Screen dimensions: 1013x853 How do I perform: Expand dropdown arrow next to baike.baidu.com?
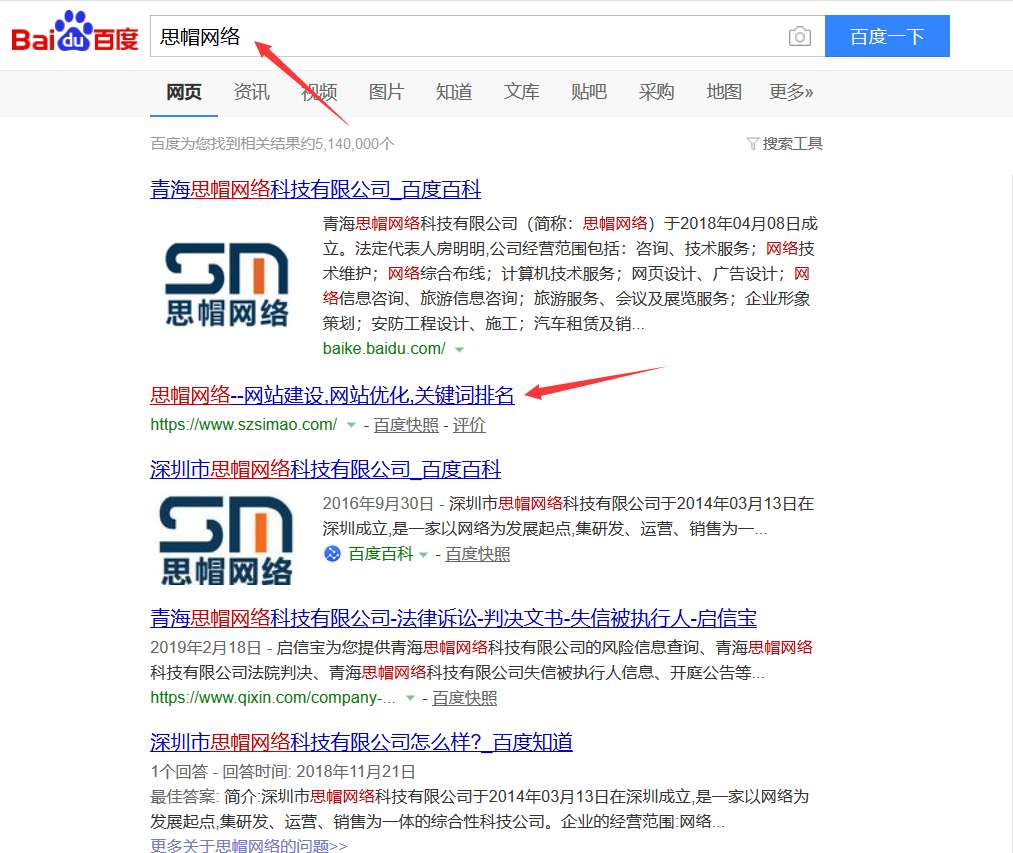pos(459,350)
